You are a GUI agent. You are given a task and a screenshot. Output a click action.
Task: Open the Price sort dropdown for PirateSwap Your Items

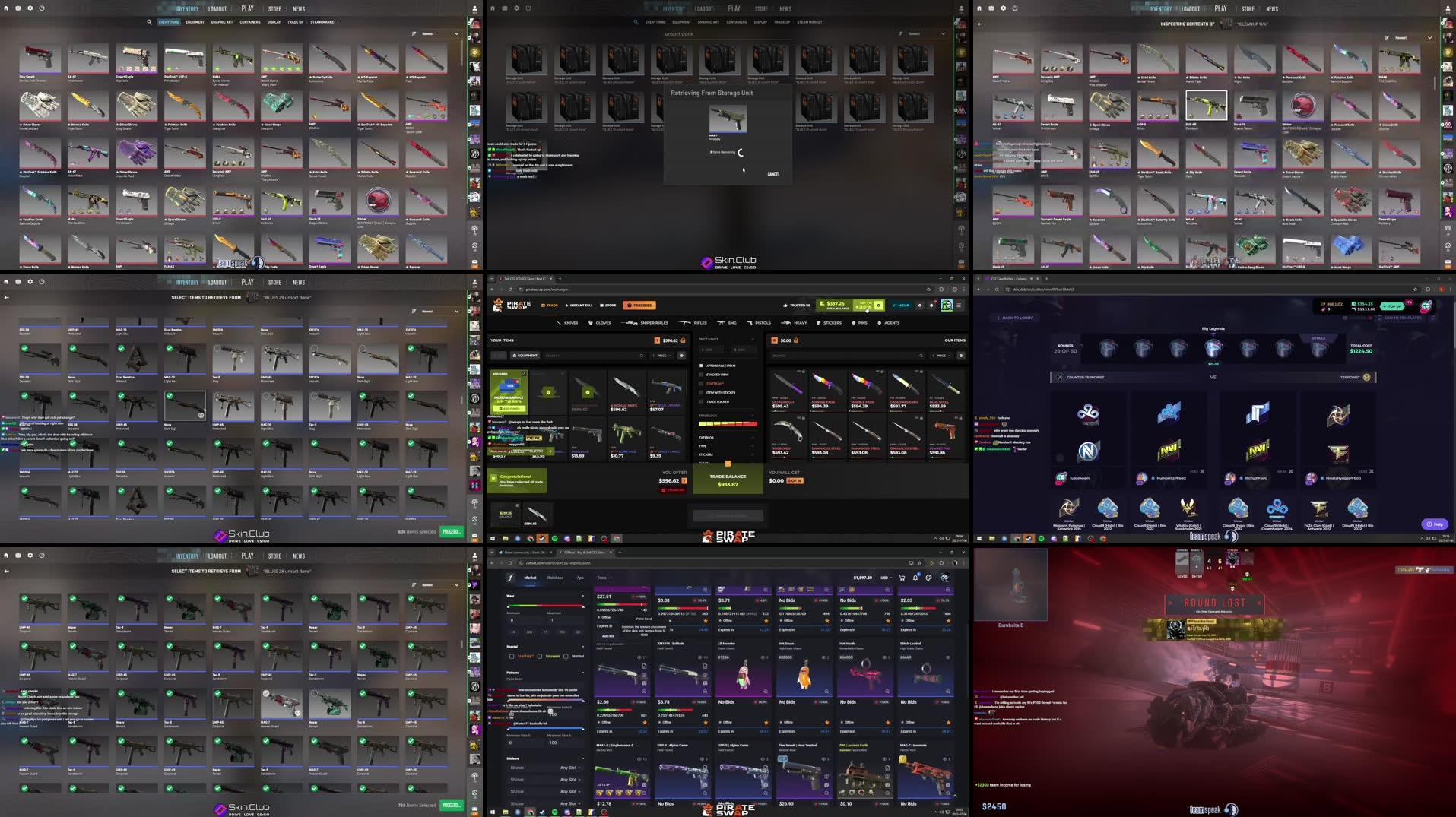click(662, 355)
